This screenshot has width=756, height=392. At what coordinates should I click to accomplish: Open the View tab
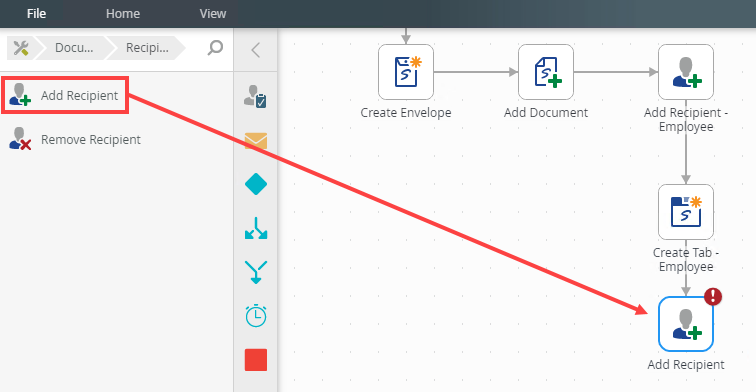213,14
